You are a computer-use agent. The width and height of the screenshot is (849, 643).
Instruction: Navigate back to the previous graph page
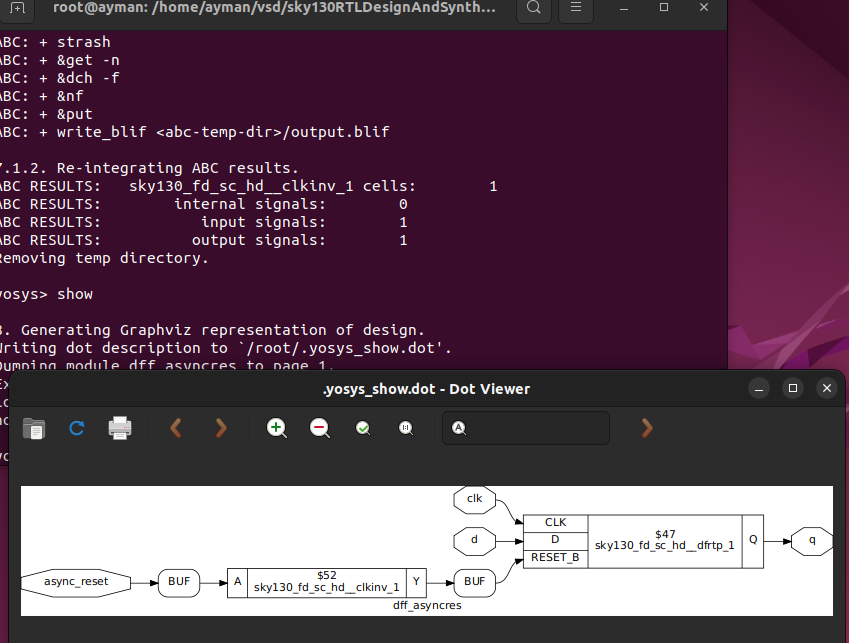click(175, 428)
